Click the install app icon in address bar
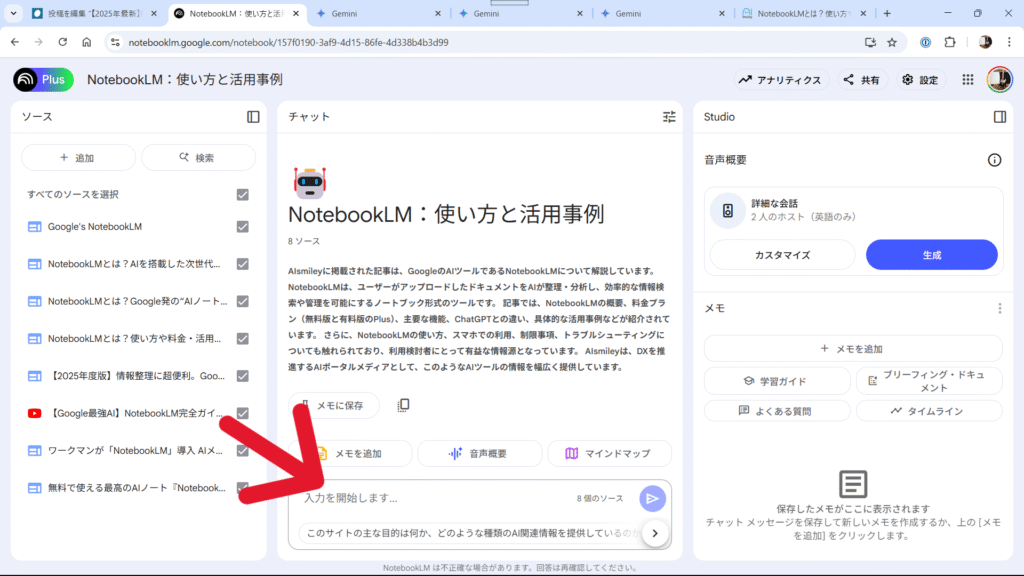The image size is (1024, 576). pos(870,42)
